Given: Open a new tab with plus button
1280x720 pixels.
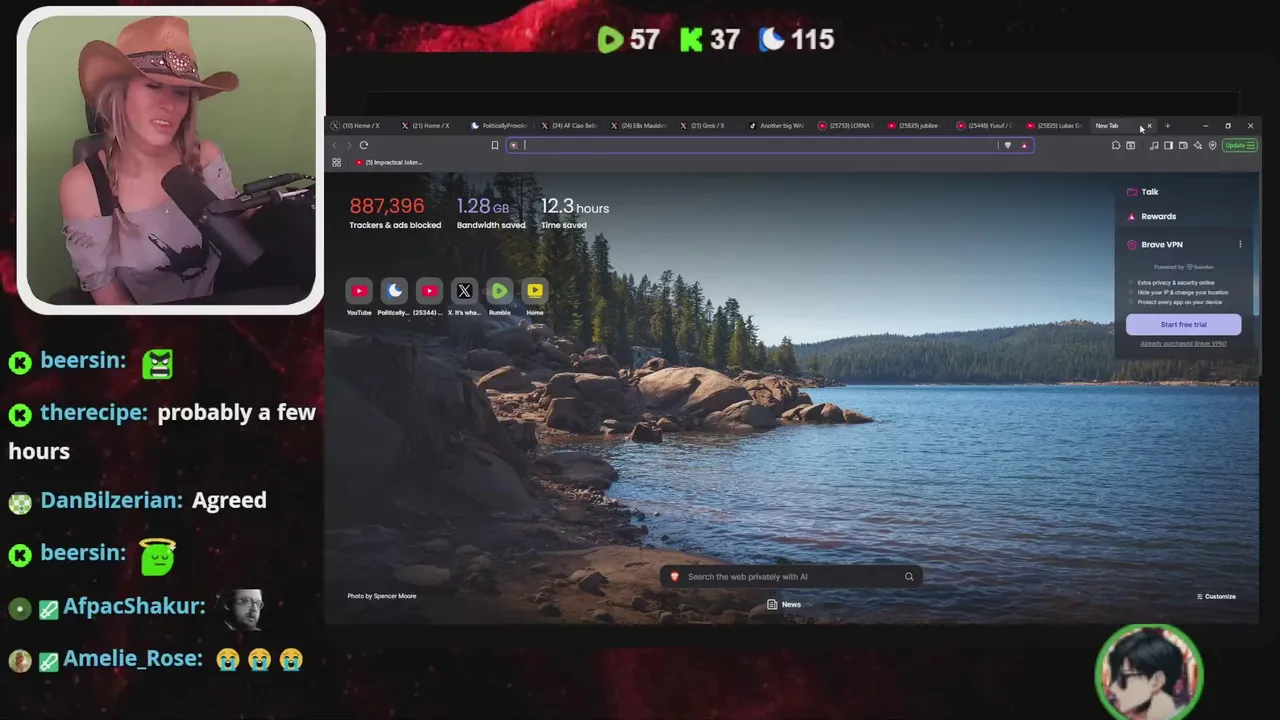Looking at the screenshot, I should (1167, 126).
